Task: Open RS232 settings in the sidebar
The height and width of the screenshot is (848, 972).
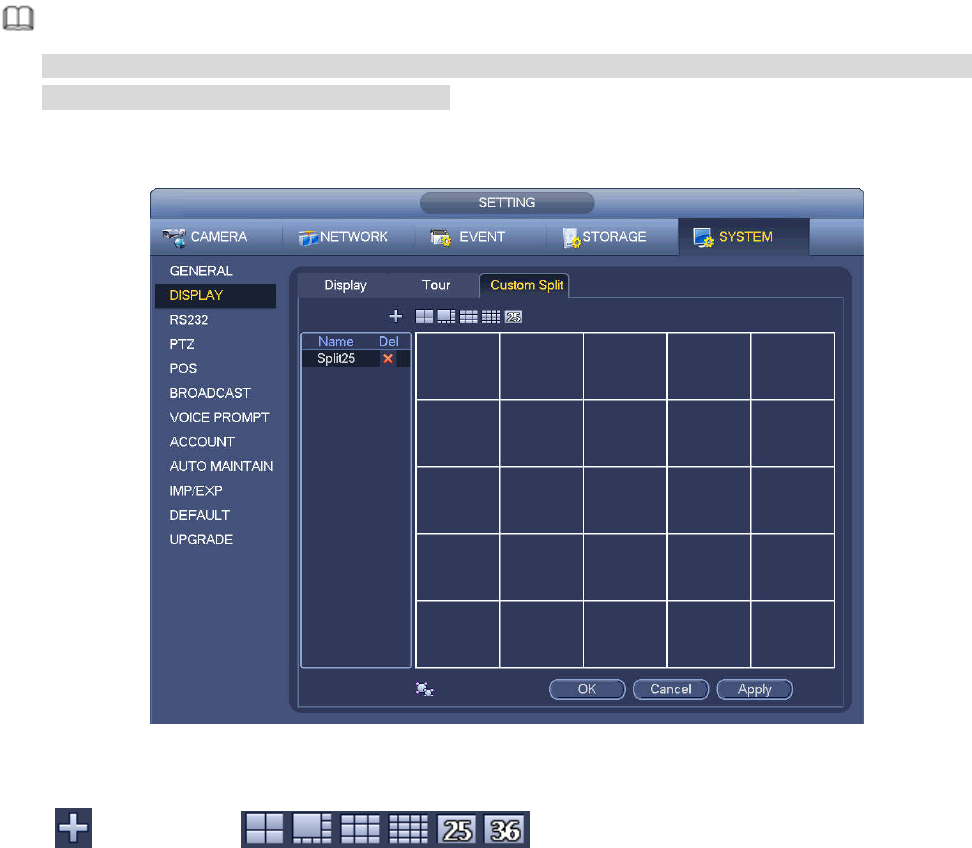Action: tap(189, 320)
